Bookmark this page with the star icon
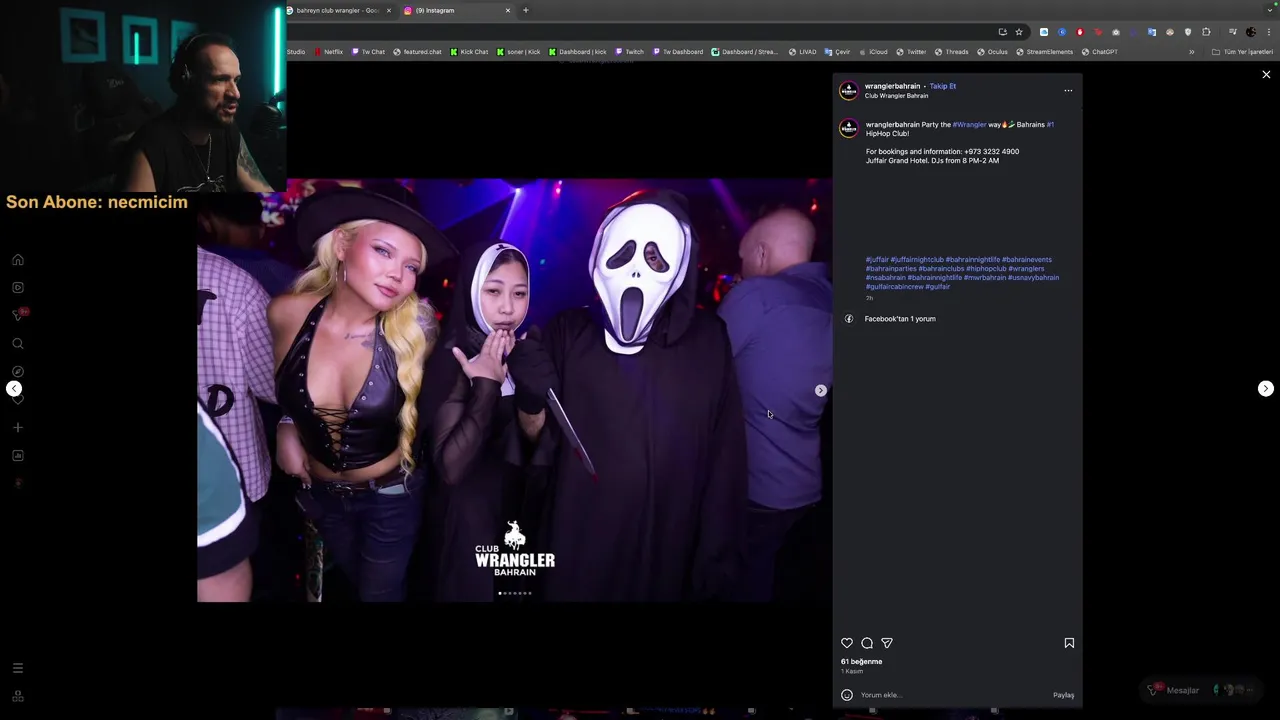 1019,32
